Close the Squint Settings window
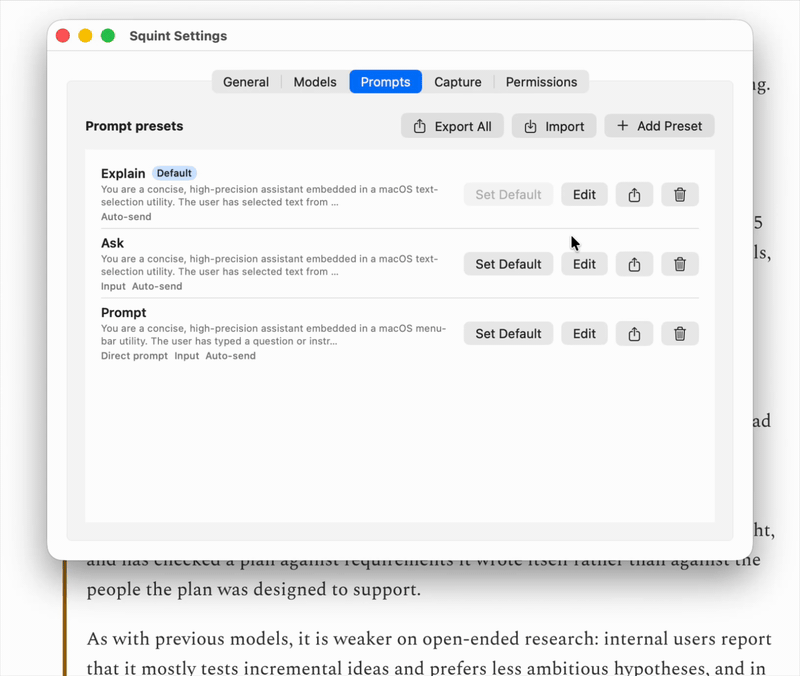The image size is (800, 676). click(63, 36)
